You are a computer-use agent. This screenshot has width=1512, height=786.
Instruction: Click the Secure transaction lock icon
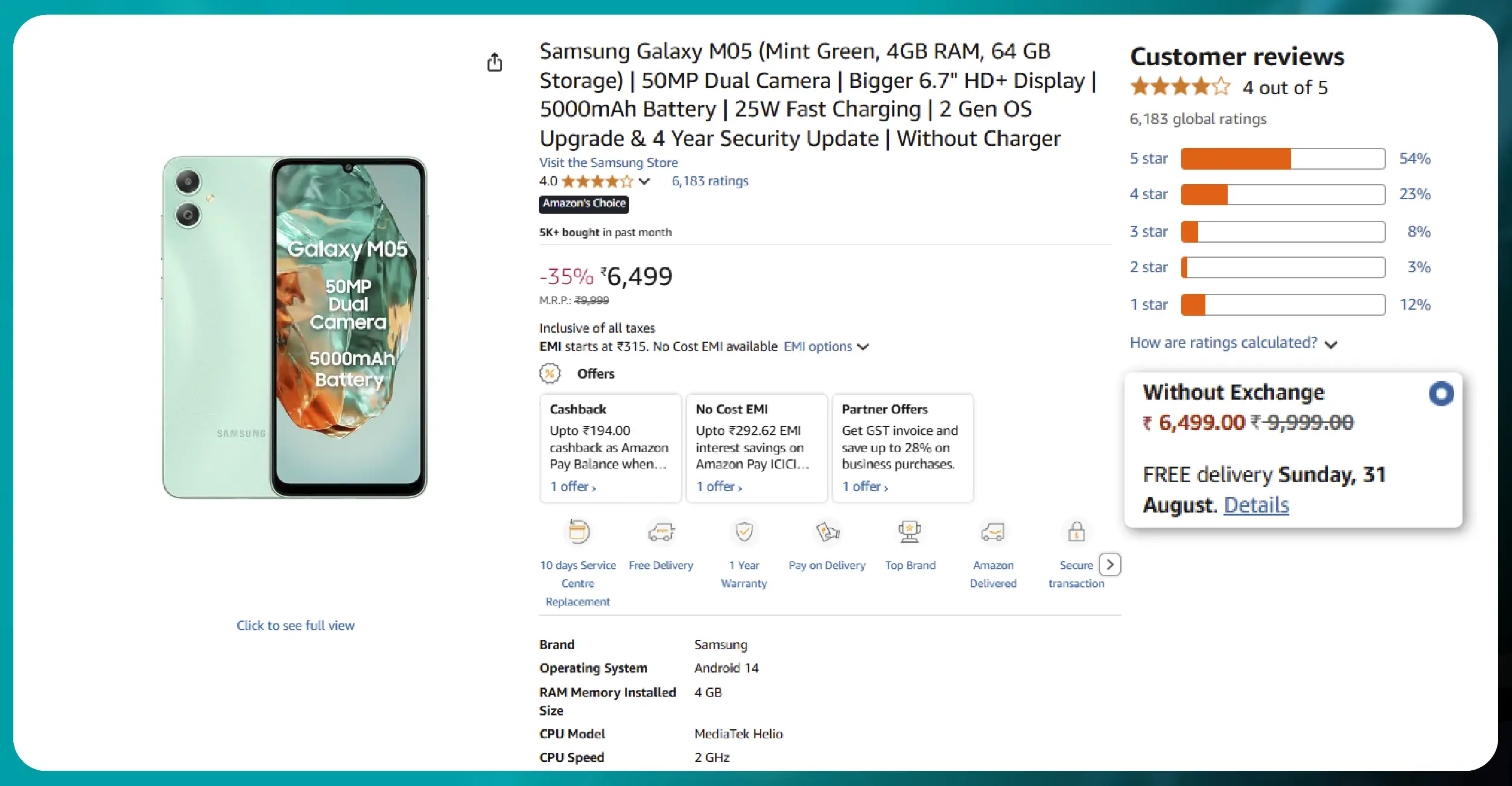click(1076, 532)
